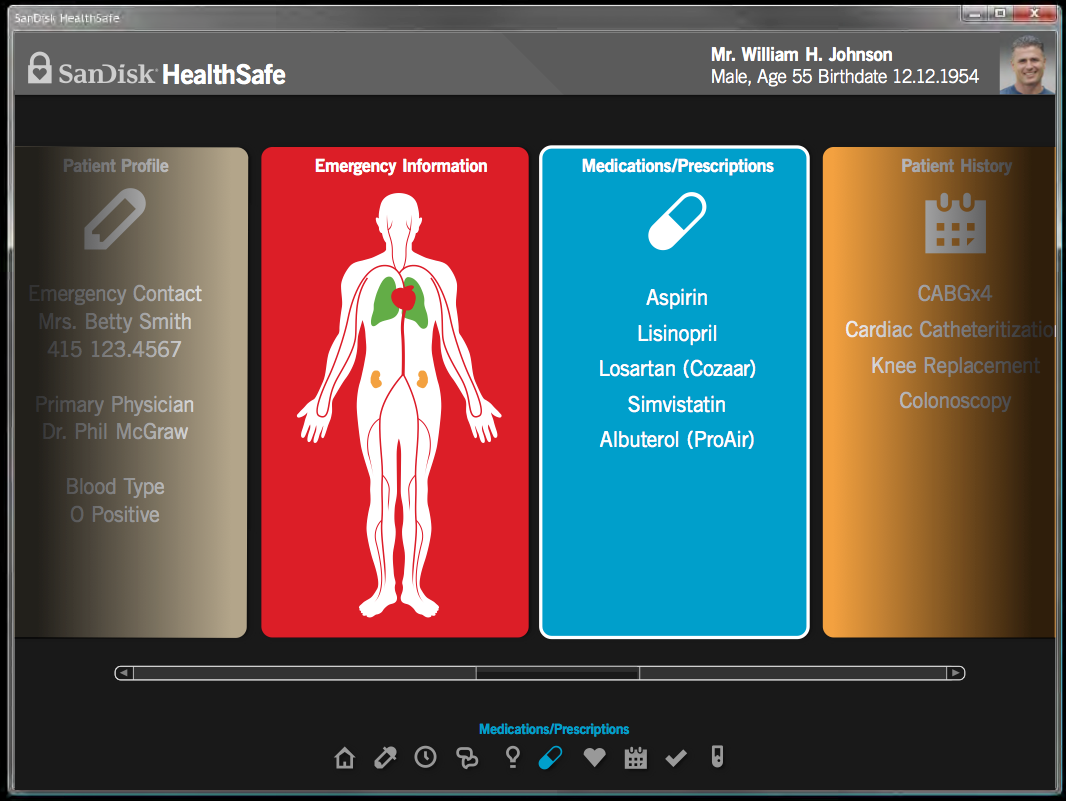Maximize the HealthSafe window
1066x801 pixels.
click(1001, 13)
